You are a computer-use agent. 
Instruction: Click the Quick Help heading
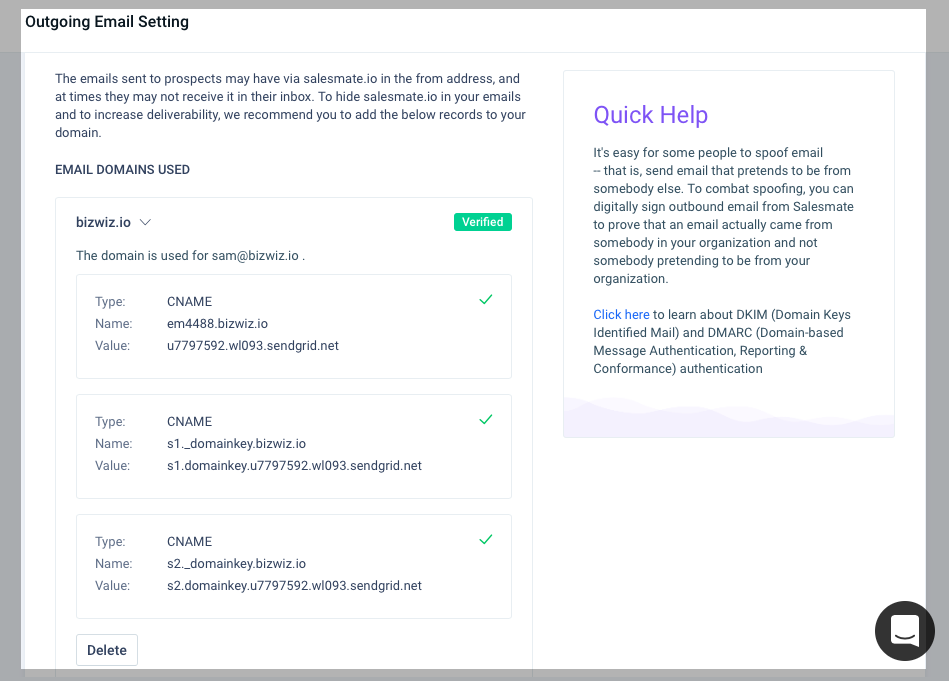(650, 114)
